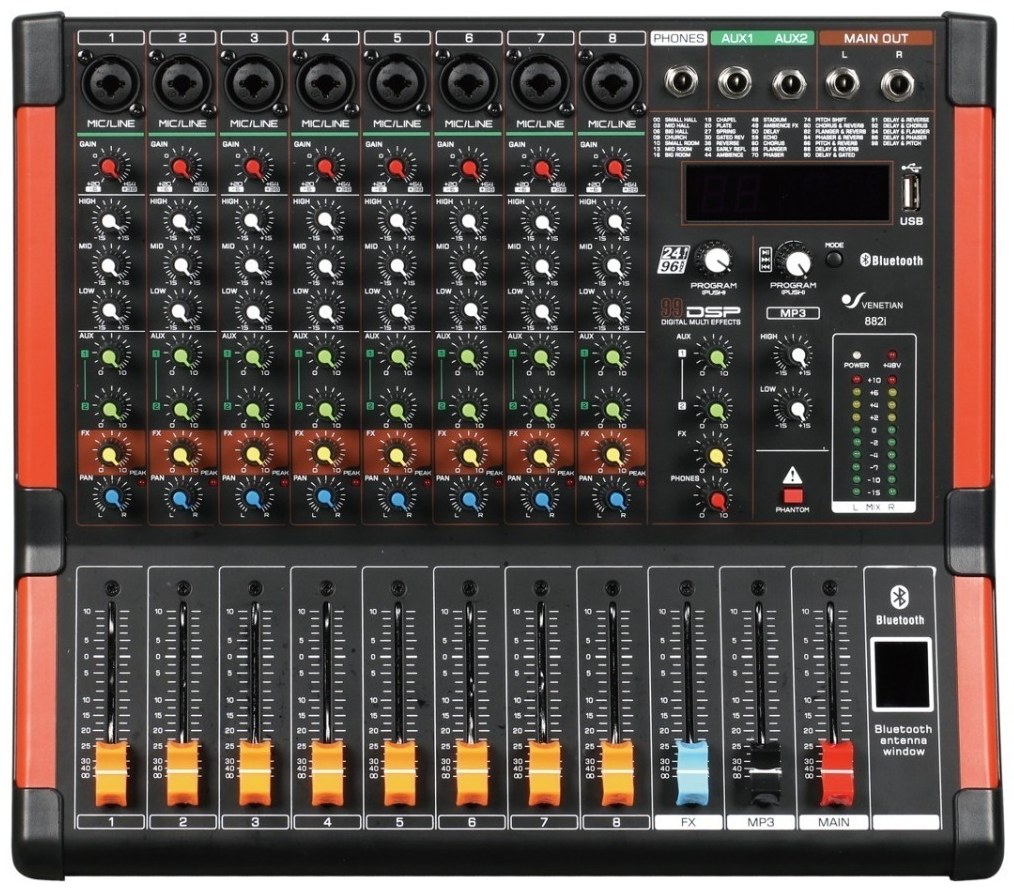Click the "MAIN OUT" header label

pyautogui.click(x=876, y=39)
